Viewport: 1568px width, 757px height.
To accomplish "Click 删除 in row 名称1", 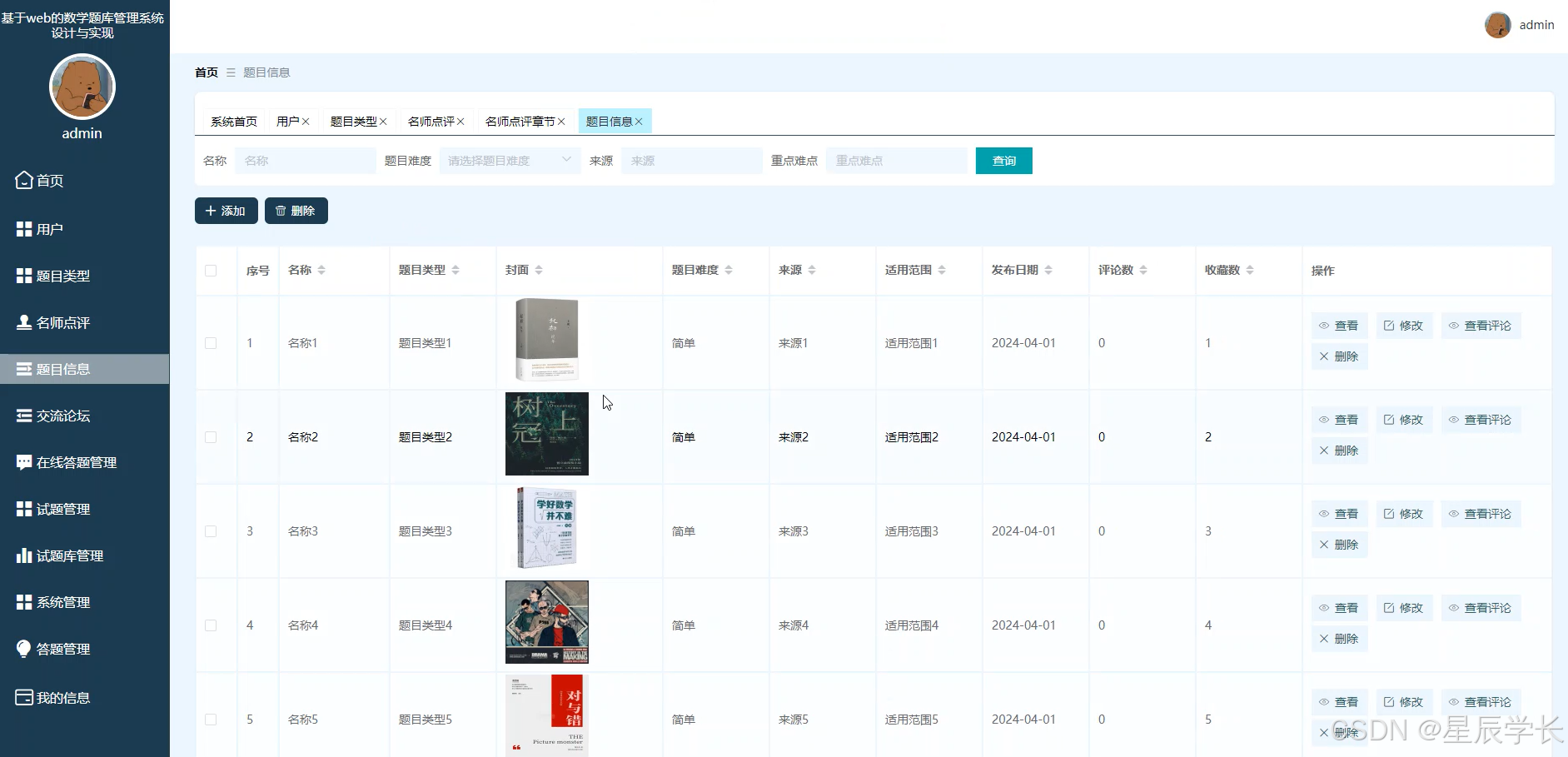I will (1339, 356).
